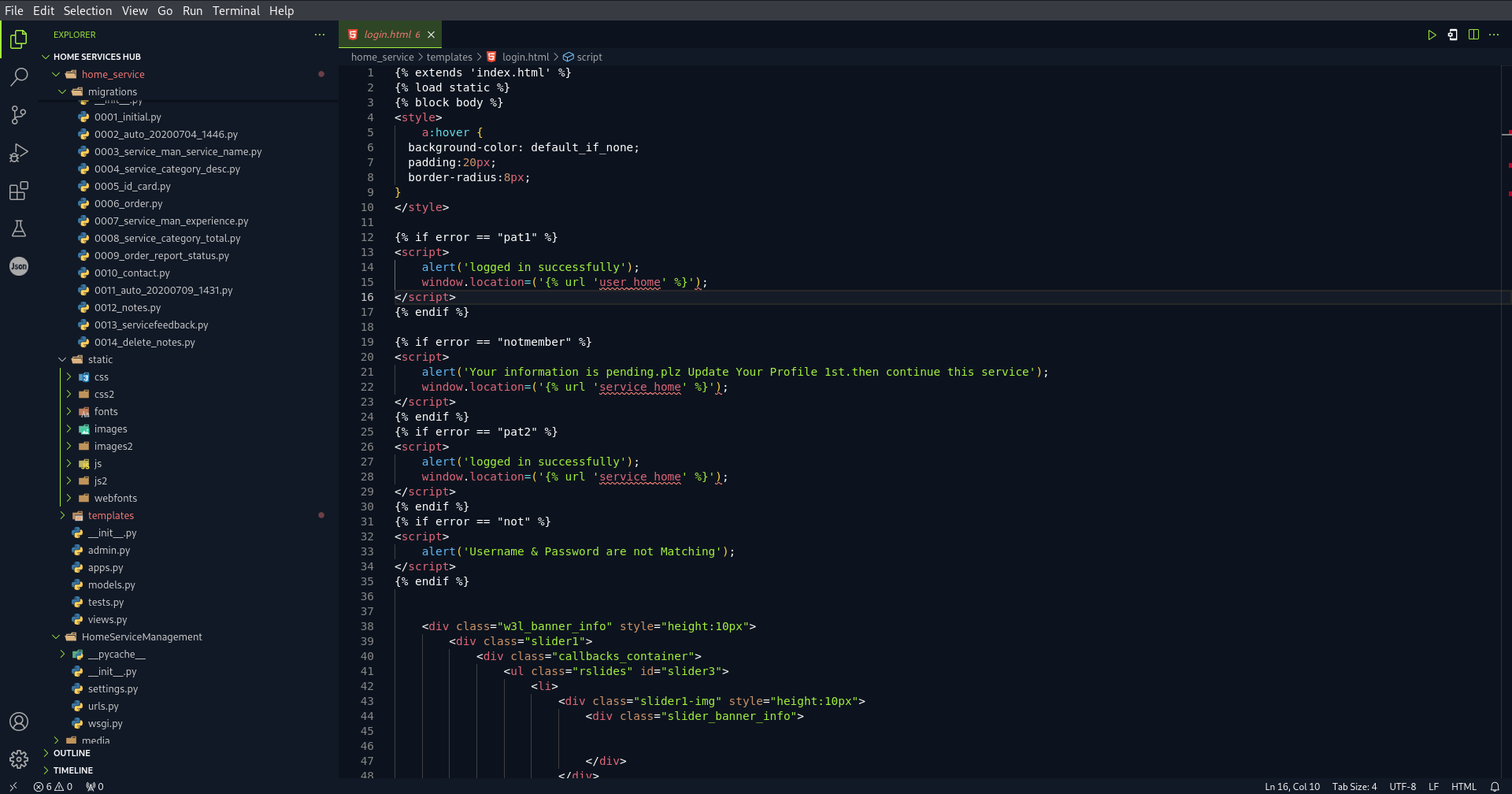Viewport: 1512px width, 794px height.
Task: Click line 19 'notmember' condition in editor
Action: click(x=493, y=342)
